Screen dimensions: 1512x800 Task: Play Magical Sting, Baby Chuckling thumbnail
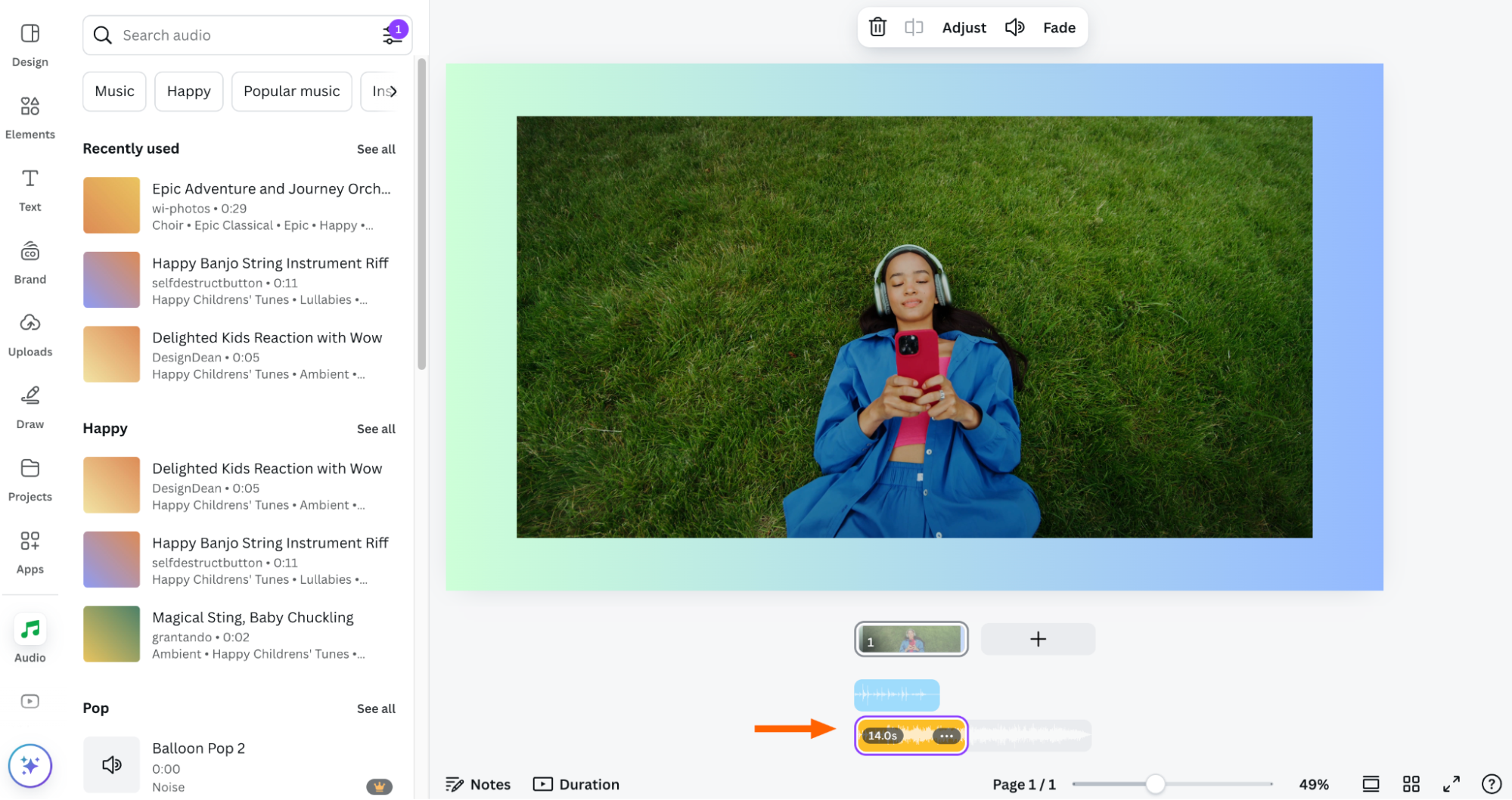(x=111, y=634)
